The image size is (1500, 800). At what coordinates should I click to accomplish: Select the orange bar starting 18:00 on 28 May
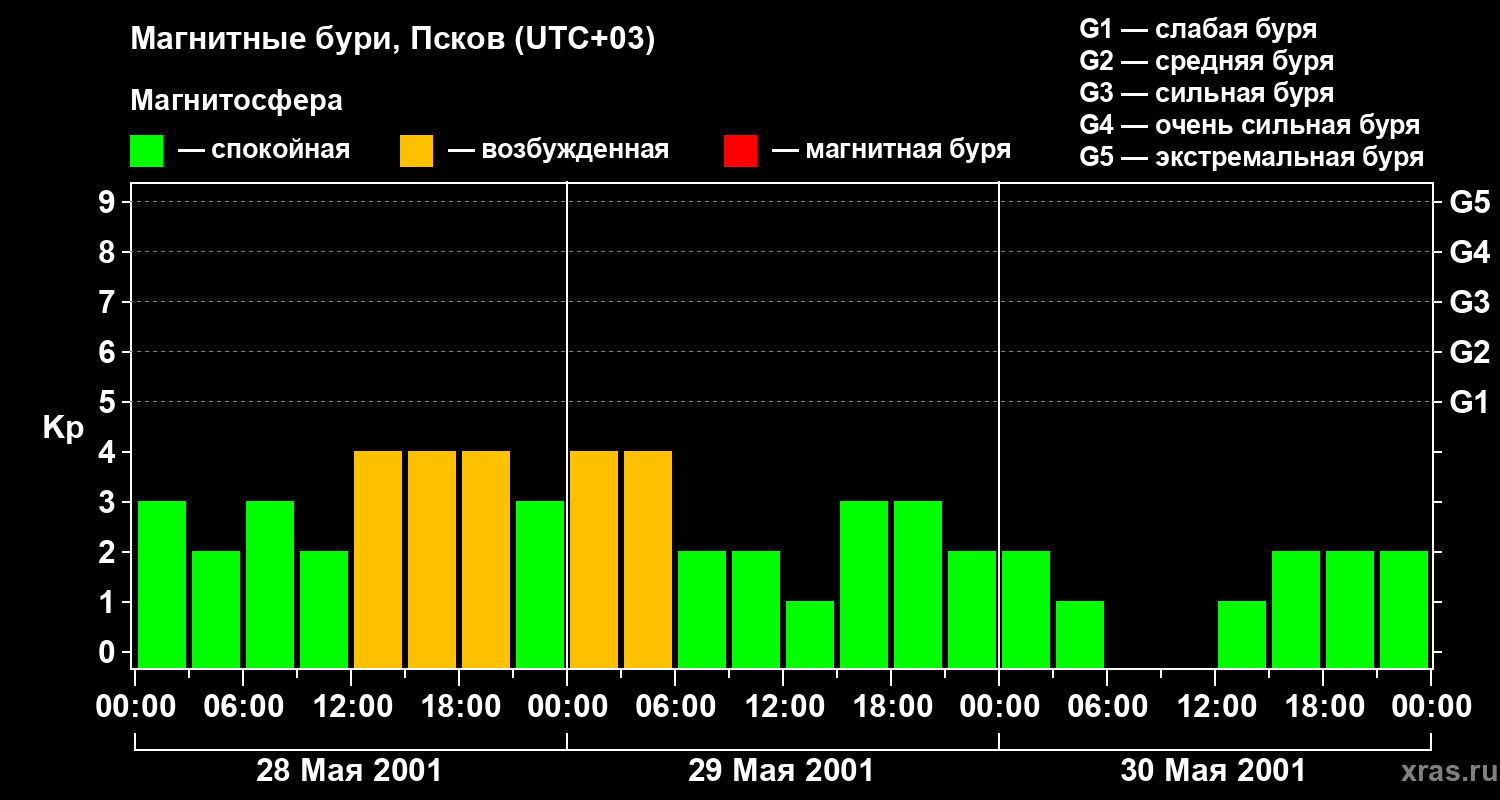click(486, 559)
